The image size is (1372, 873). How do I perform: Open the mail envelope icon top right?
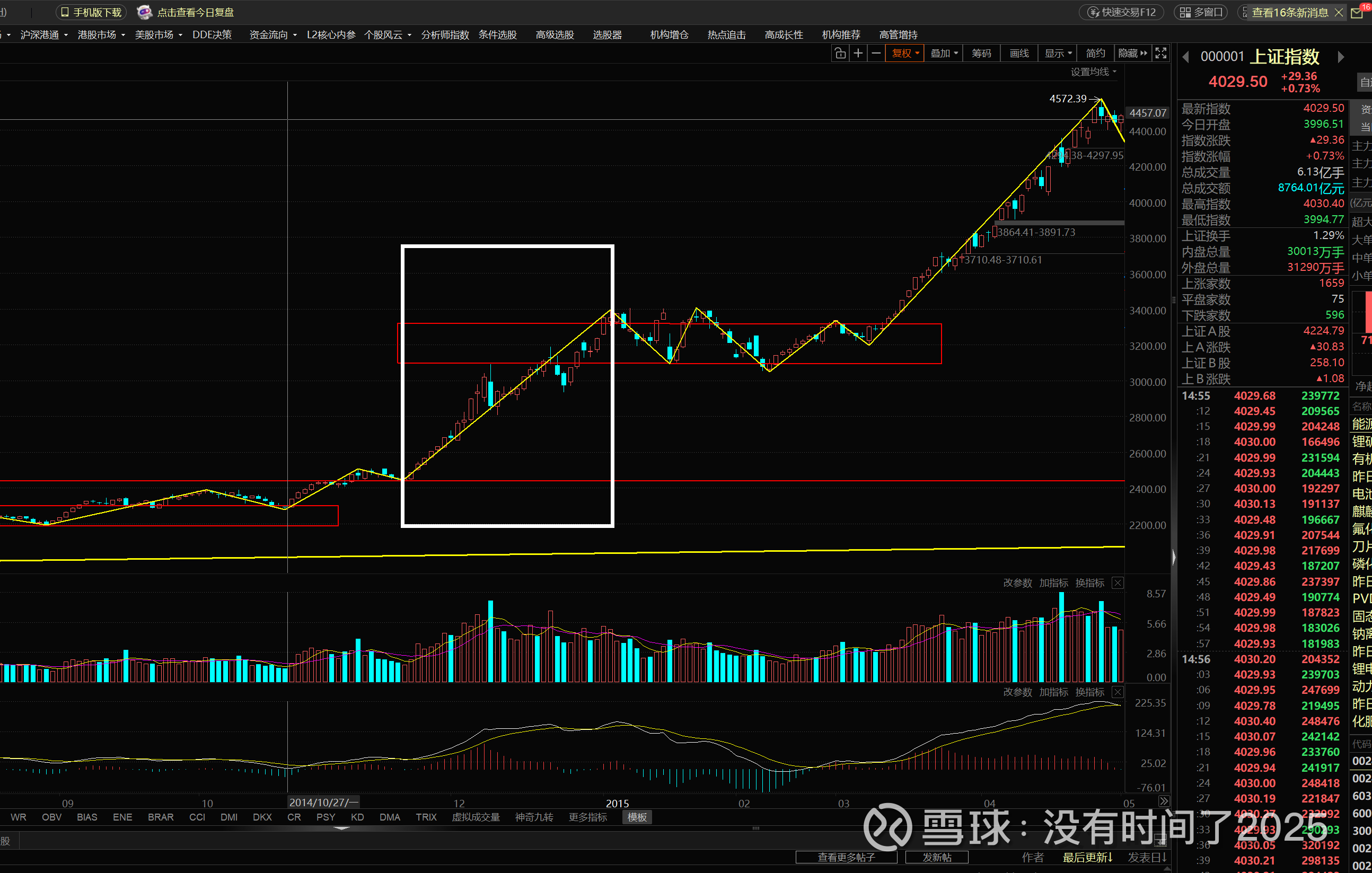pos(1357,13)
